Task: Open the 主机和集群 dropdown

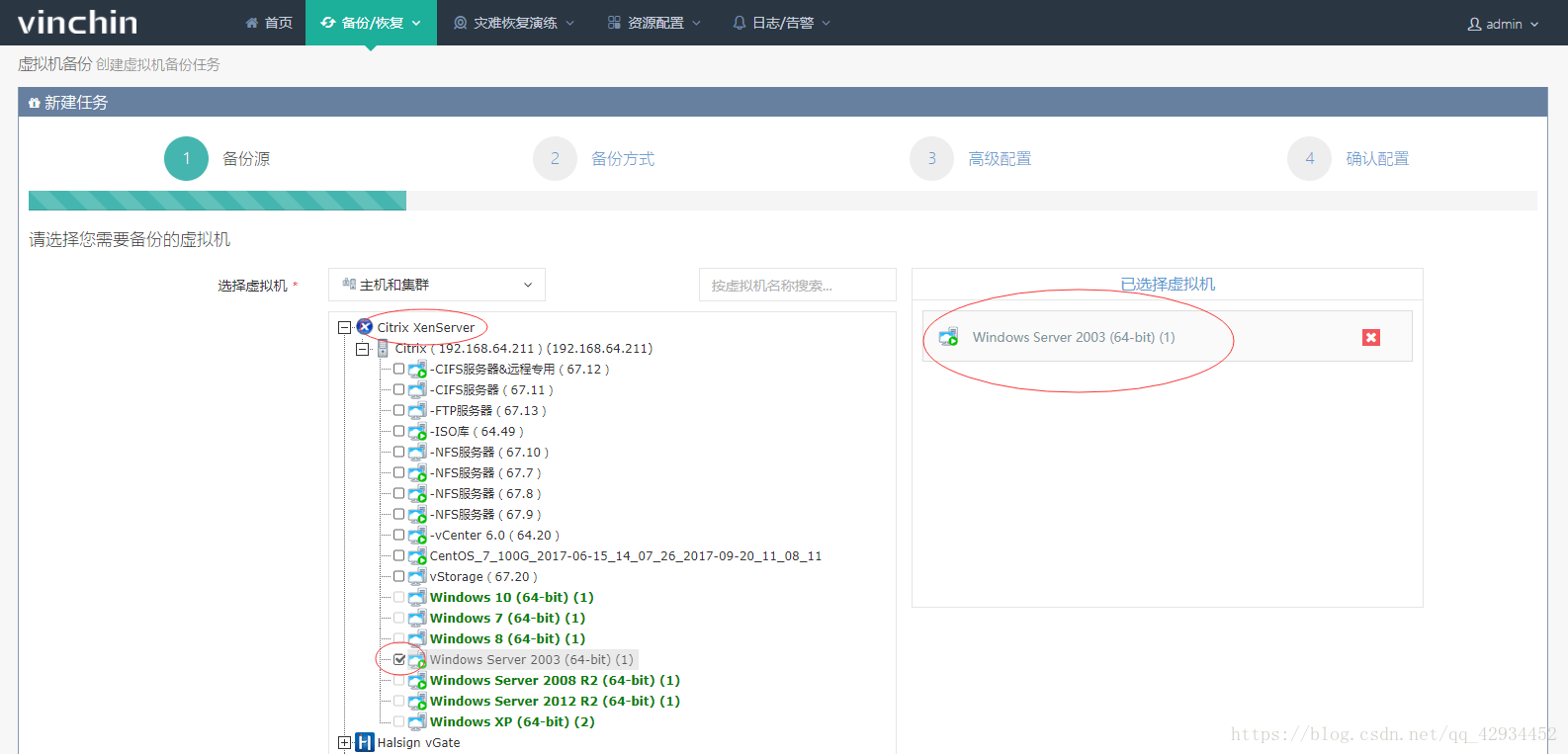Action: coord(437,285)
